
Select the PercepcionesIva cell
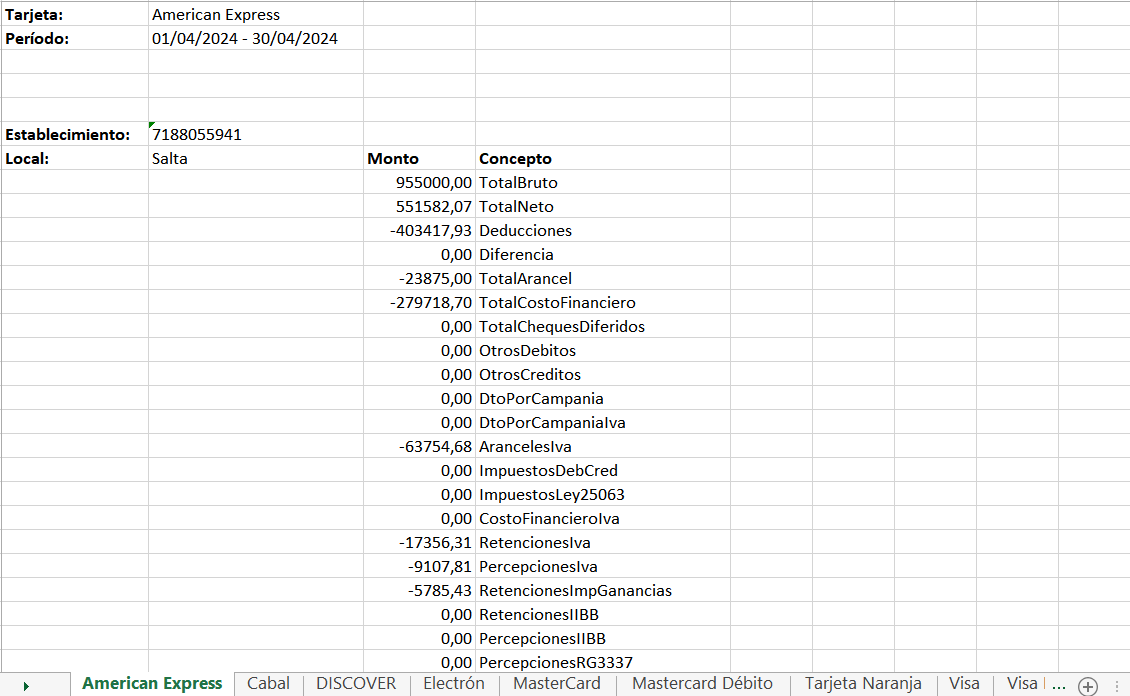tap(602, 566)
